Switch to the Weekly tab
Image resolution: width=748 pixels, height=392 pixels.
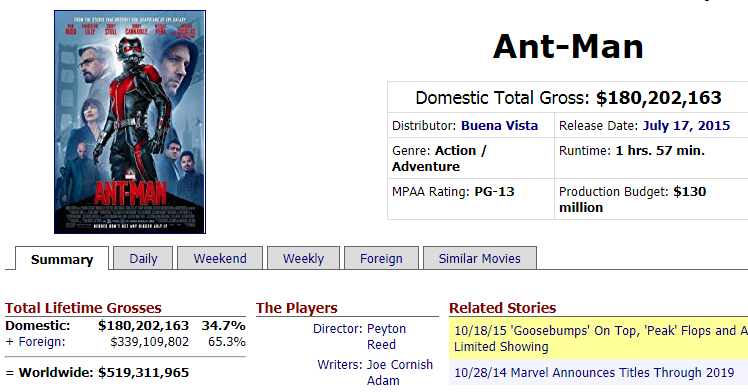coord(303,258)
